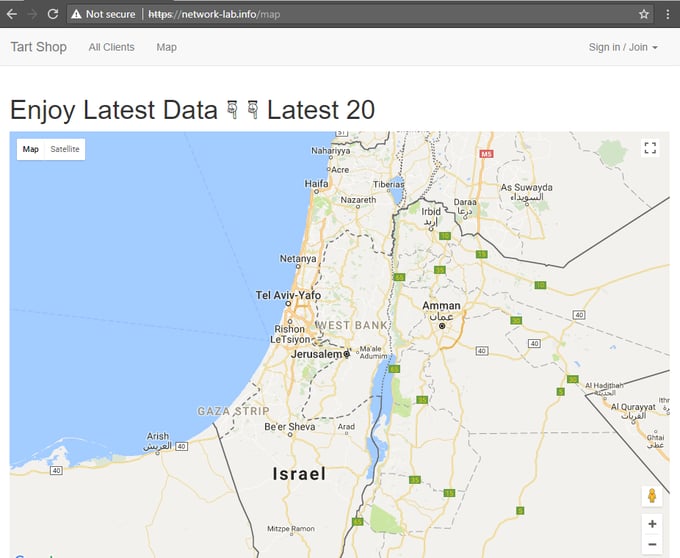
Task: Switch to Satellite view type
Action: (65, 149)
